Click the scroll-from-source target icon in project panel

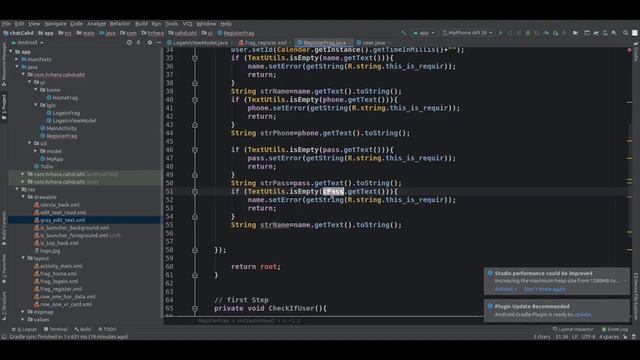click(x=129, y=42)
